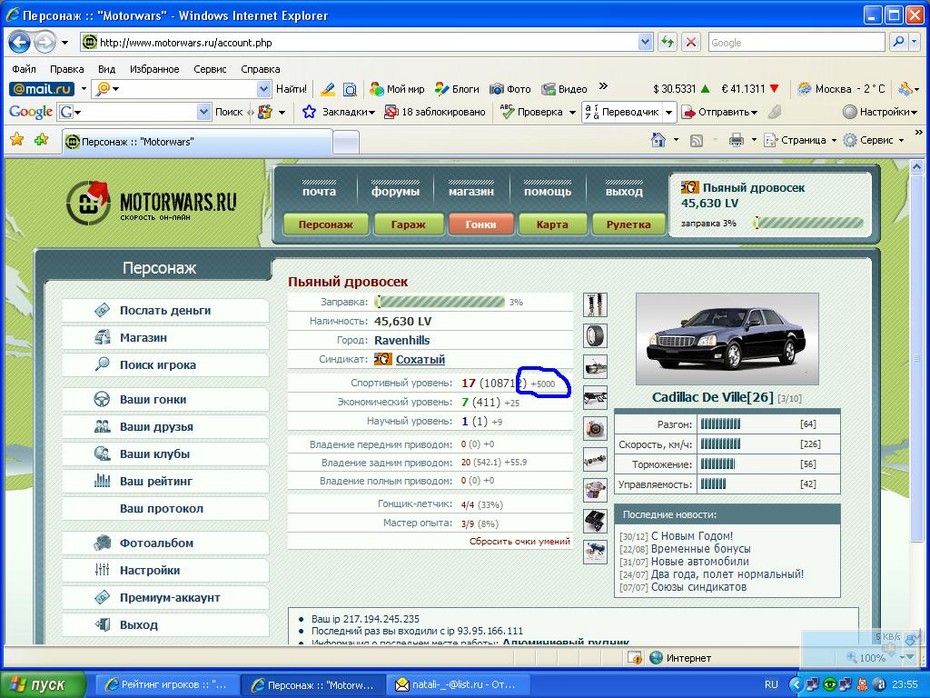Expand the Проверка dropdown arrow

[572, 111]
